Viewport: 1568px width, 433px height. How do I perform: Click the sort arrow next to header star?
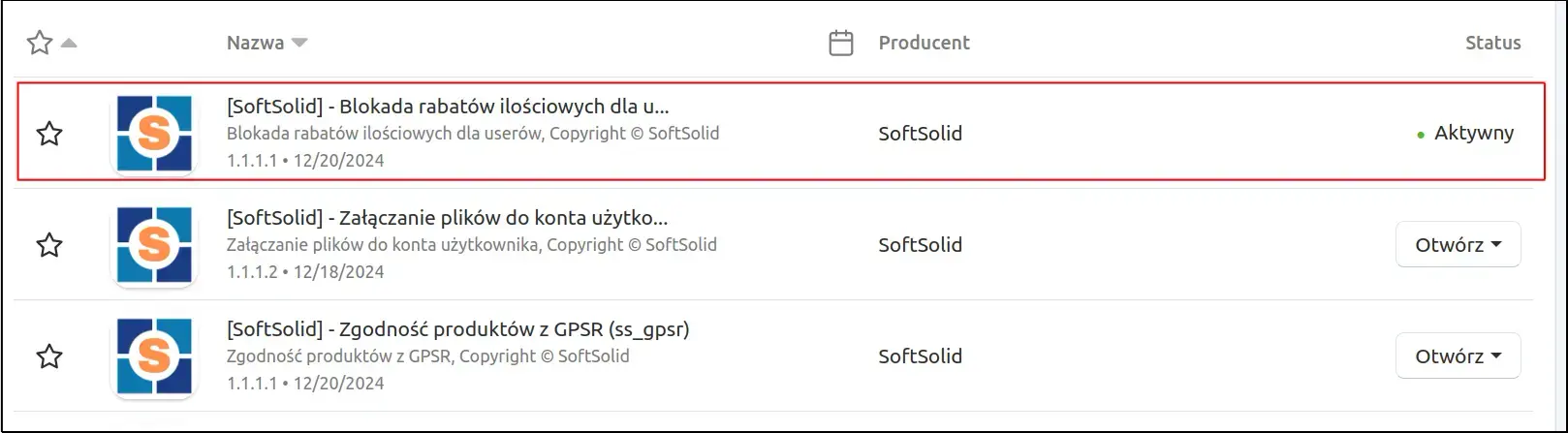(x=69, y=43)
